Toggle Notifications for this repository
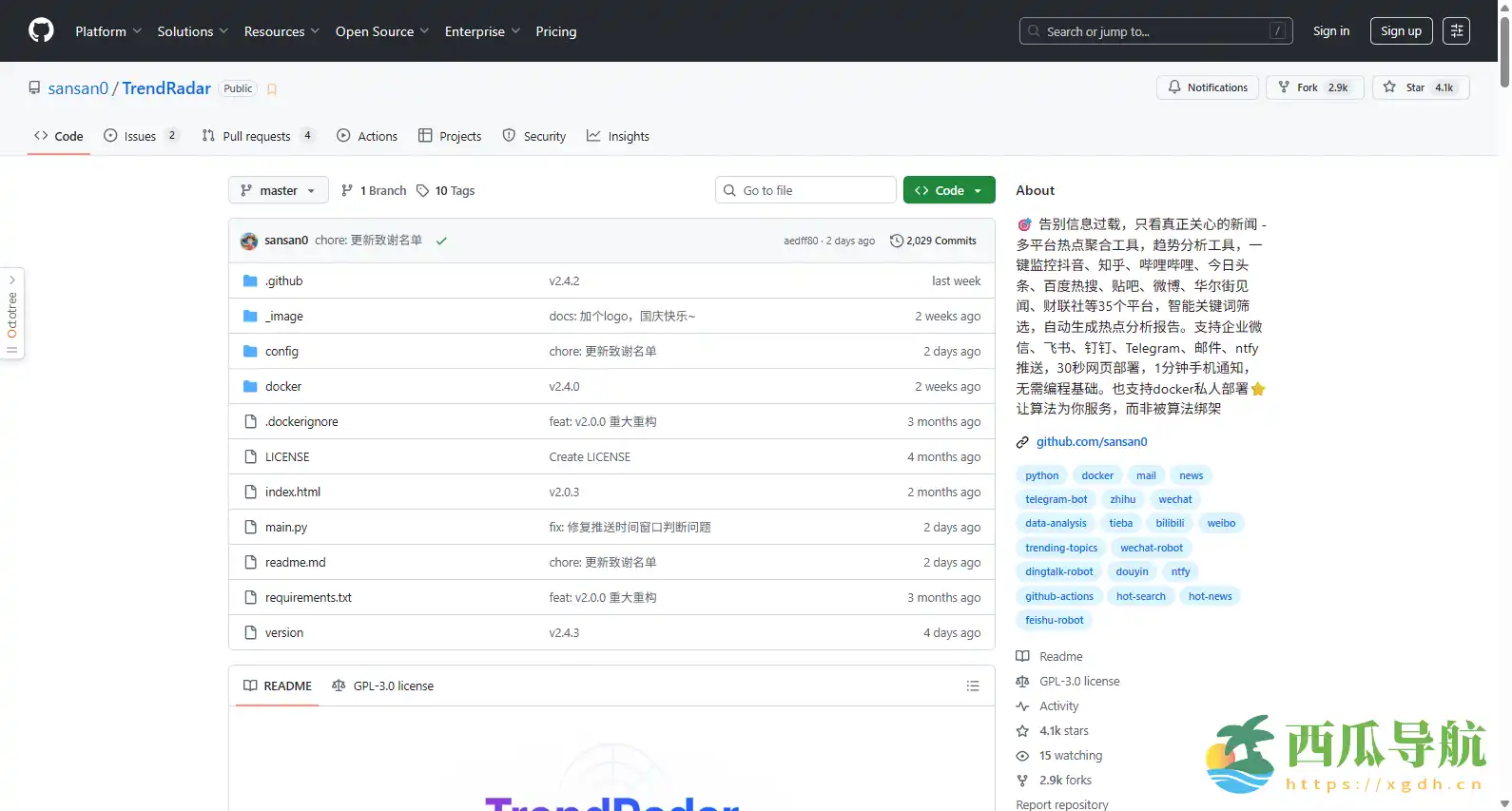1512x811 pixels. [1208, 87]
